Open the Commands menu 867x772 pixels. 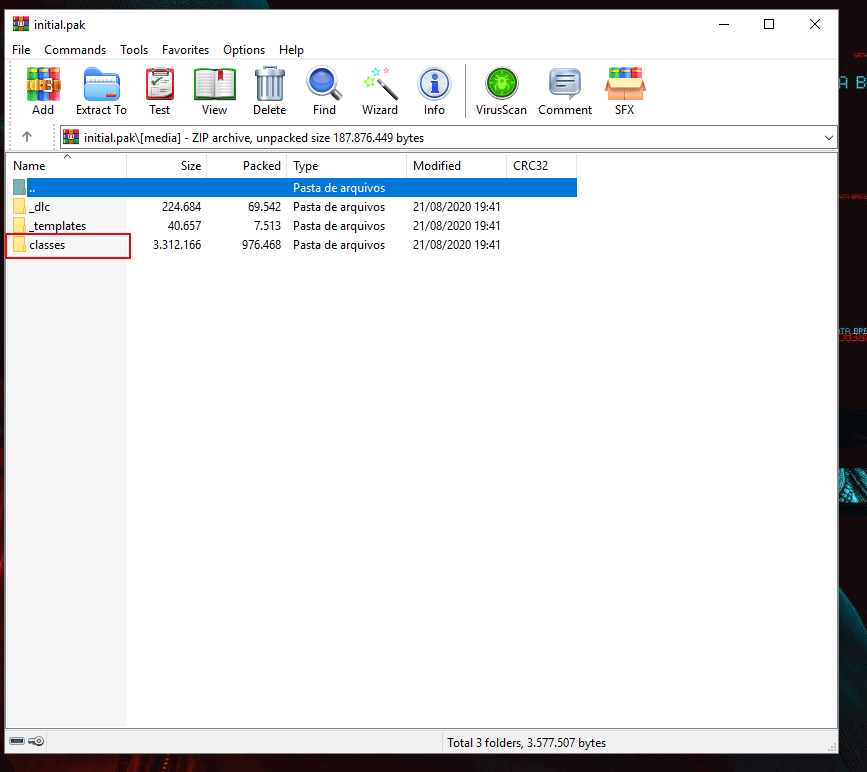click(75, 50)
